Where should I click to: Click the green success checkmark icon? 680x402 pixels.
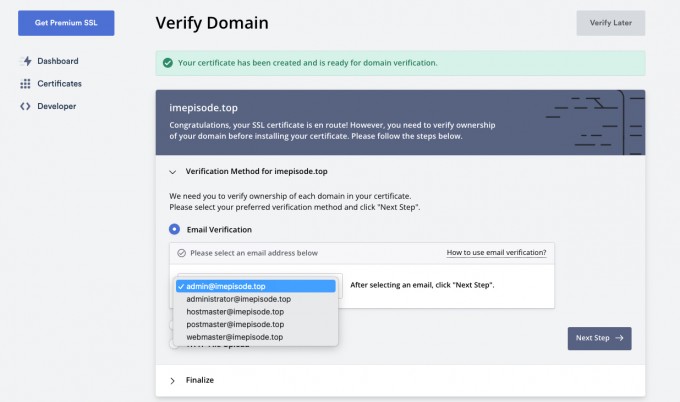[168, 63]
